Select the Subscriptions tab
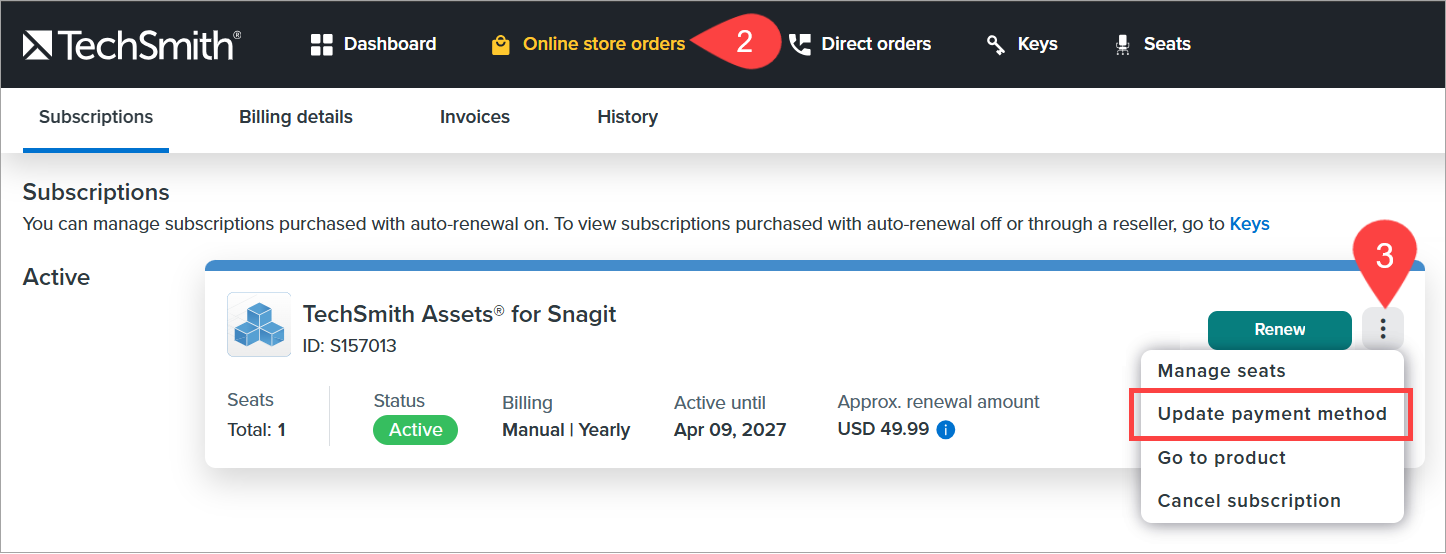The image size is (1446, 554). point(96,117)
